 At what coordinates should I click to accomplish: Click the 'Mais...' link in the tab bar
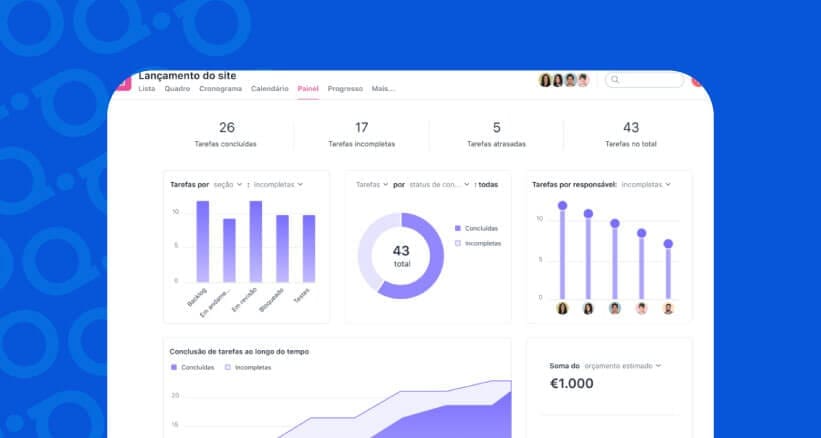point(383,89)
